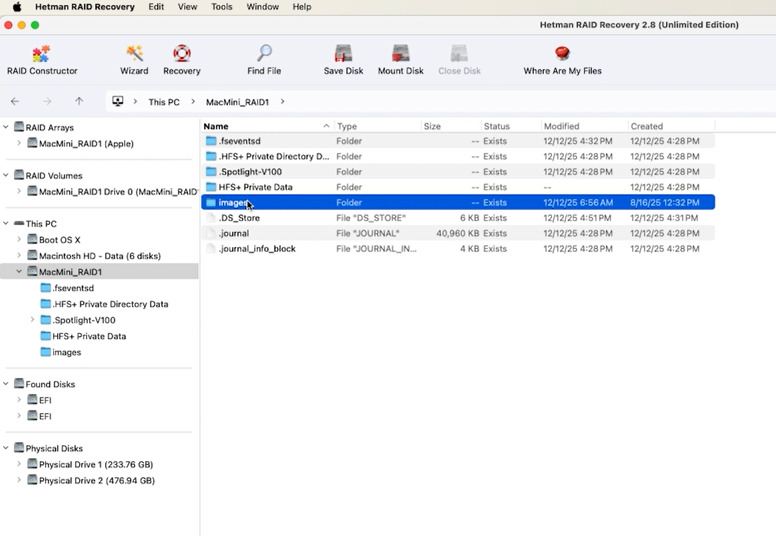
Task: Open the Apple menu
Action: click(17, 7)
